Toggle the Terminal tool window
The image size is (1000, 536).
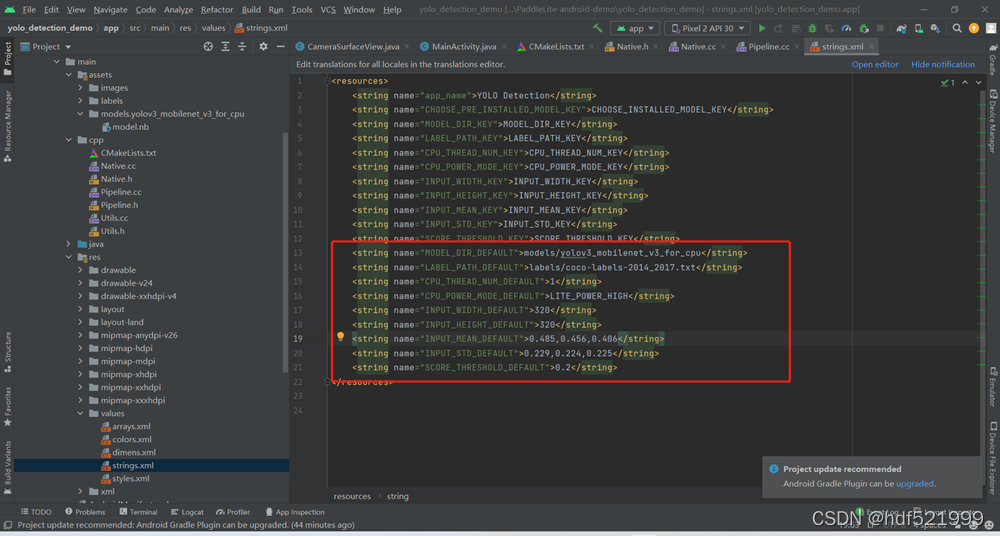pos(138,512)
